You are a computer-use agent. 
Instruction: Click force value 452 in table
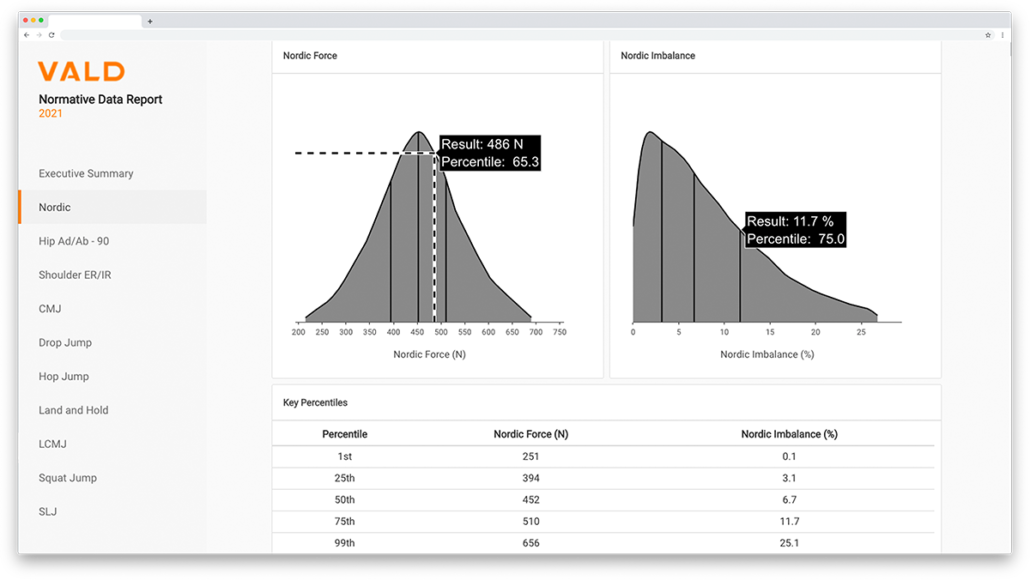pos(531,500)
